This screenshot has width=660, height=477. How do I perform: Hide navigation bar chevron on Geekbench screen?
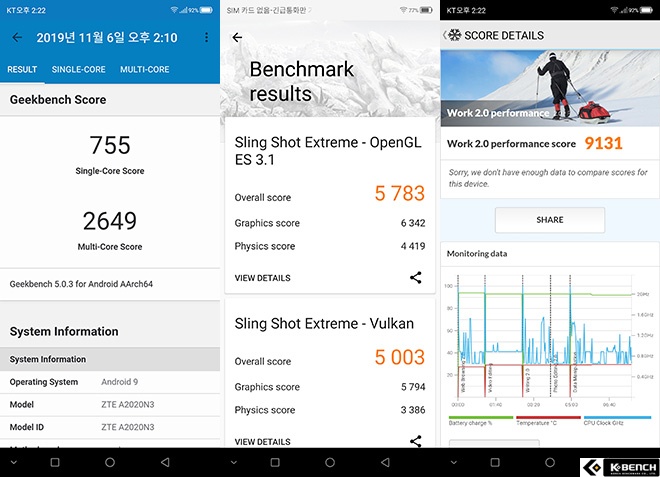coord(13,462)
